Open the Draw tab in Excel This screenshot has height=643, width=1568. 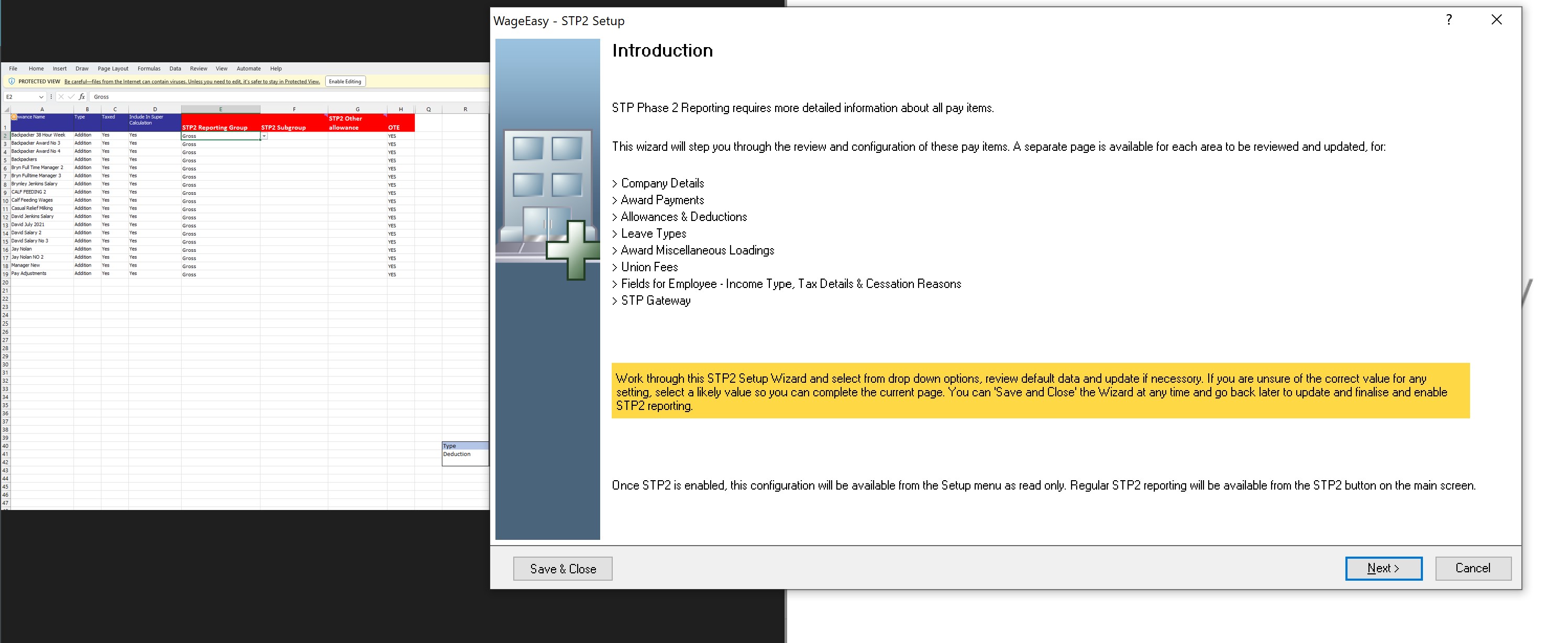tap(82, 69)
